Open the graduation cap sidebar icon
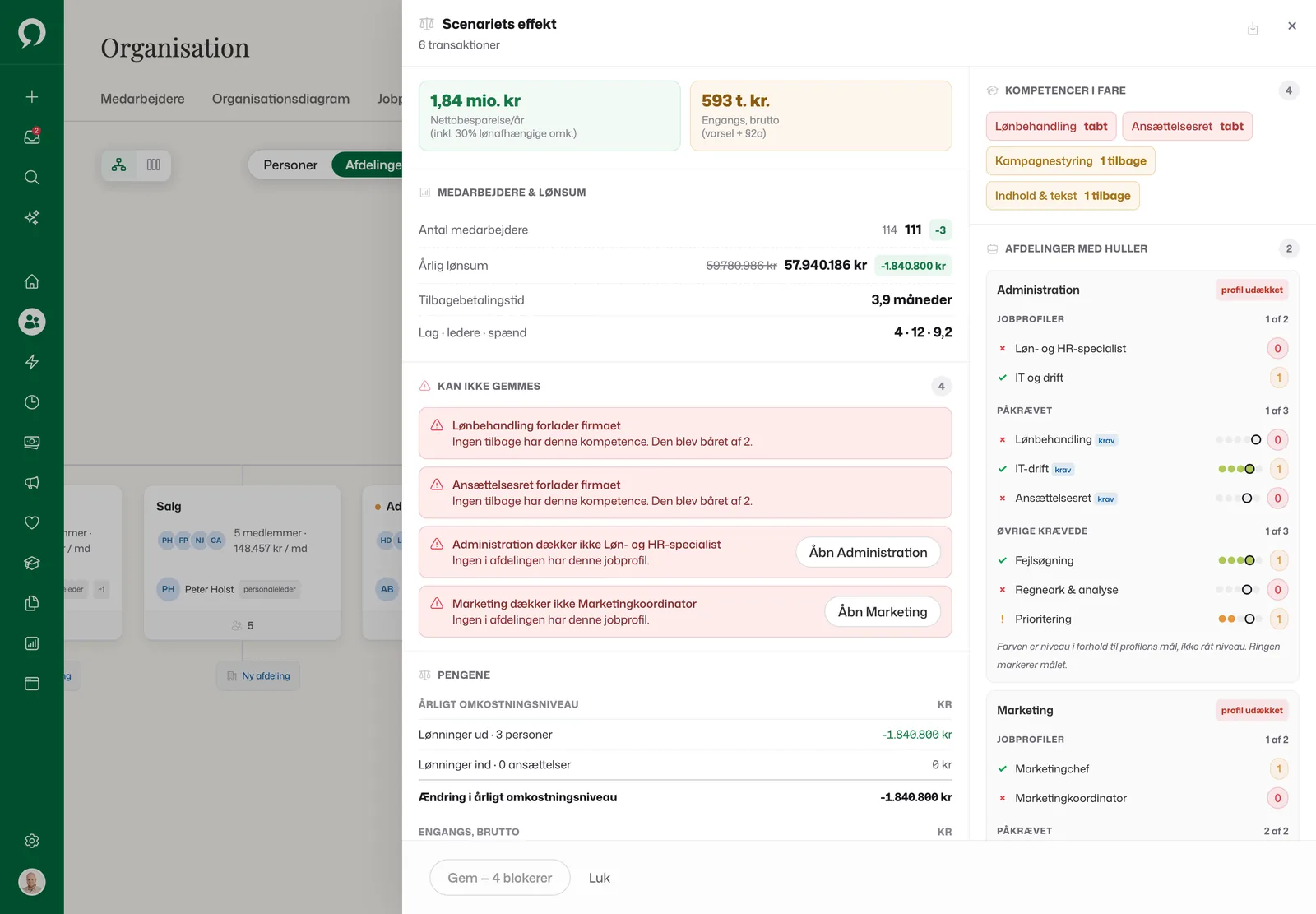The image size is (1316, 914). pos(32,564)
